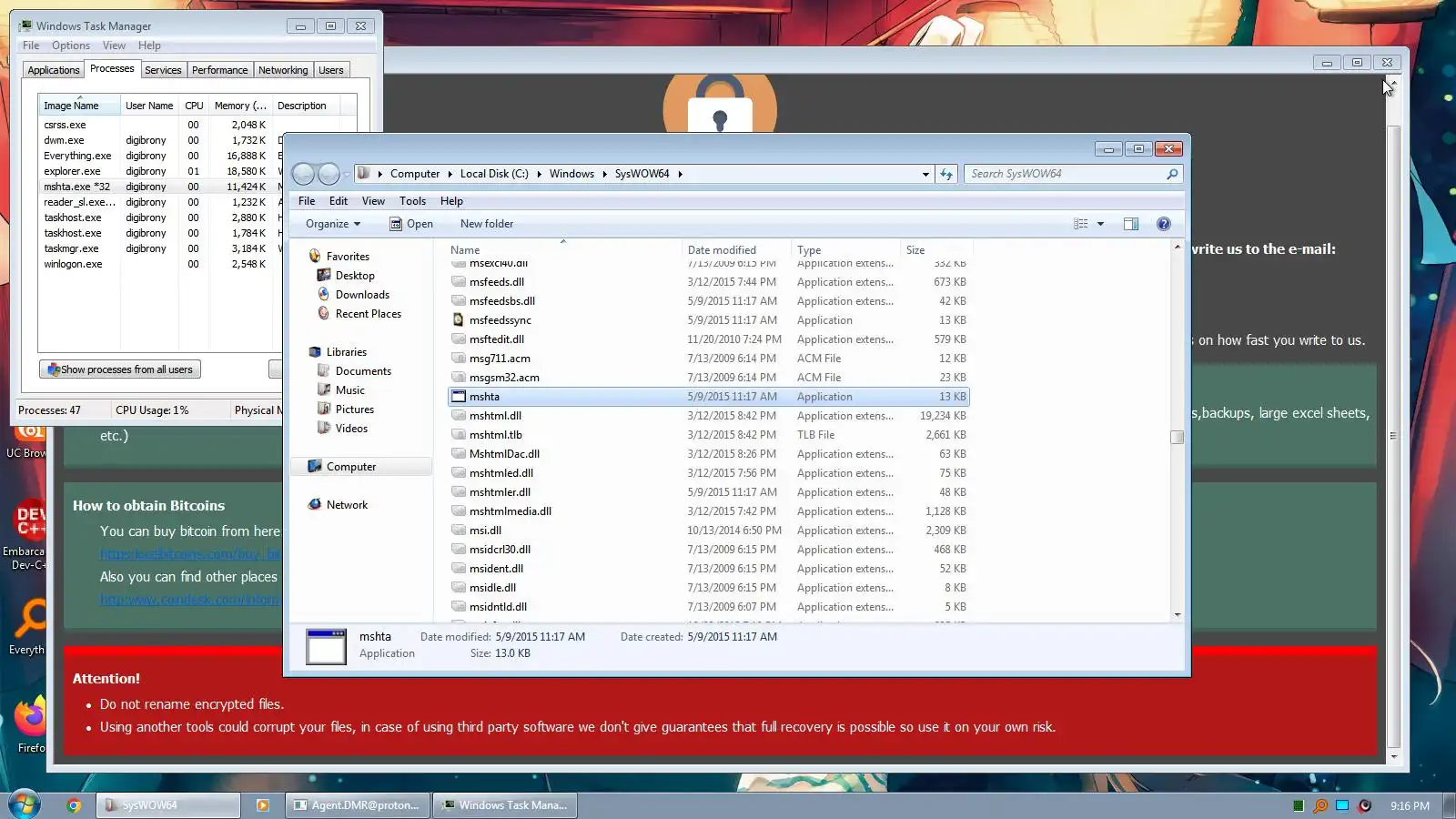
Task: Change the folder view with the view icon
Action: coord(1081,224)
